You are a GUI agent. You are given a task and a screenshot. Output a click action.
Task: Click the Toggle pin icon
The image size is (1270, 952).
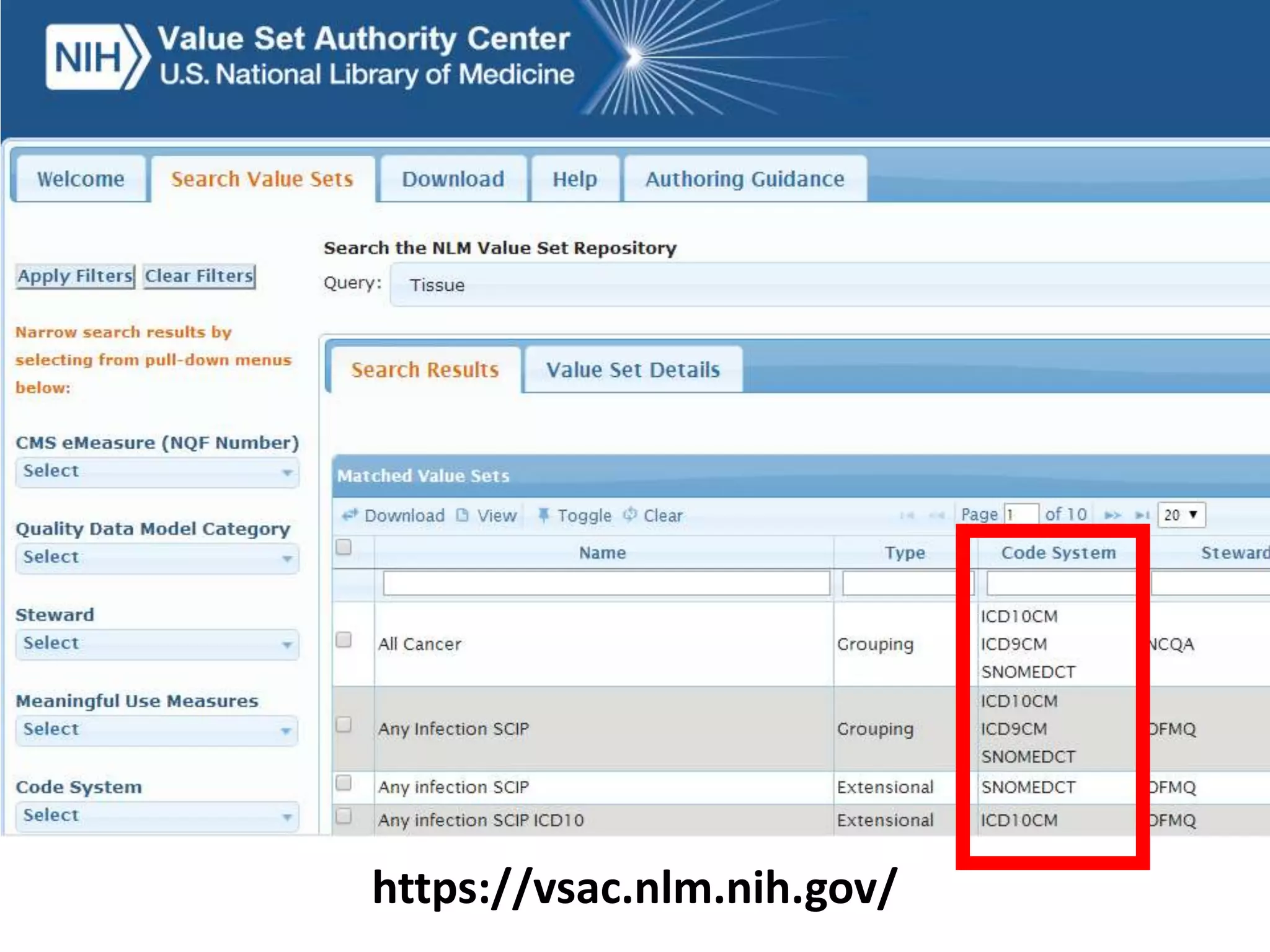543,515
